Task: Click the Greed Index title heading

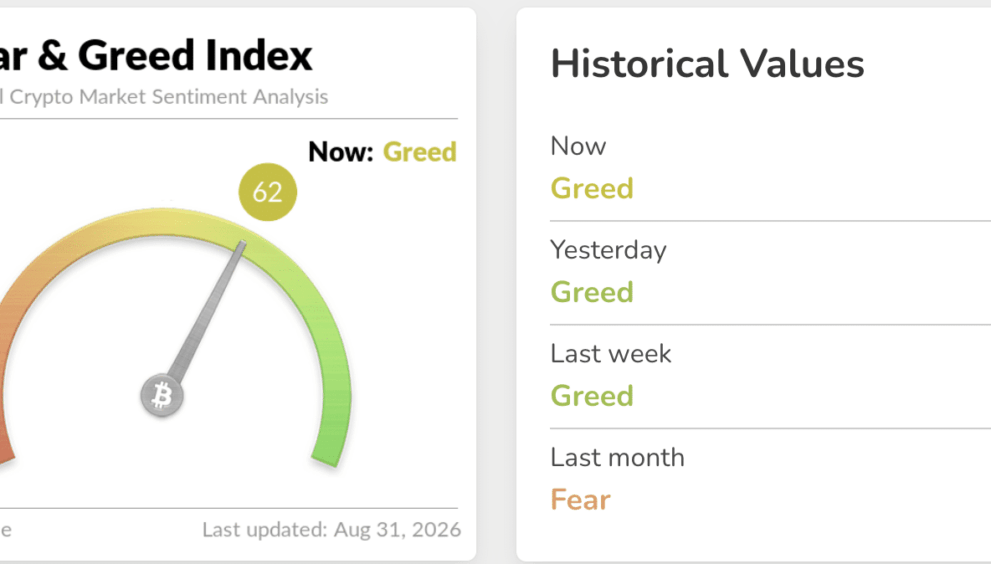Action: (x=156, y=56)
